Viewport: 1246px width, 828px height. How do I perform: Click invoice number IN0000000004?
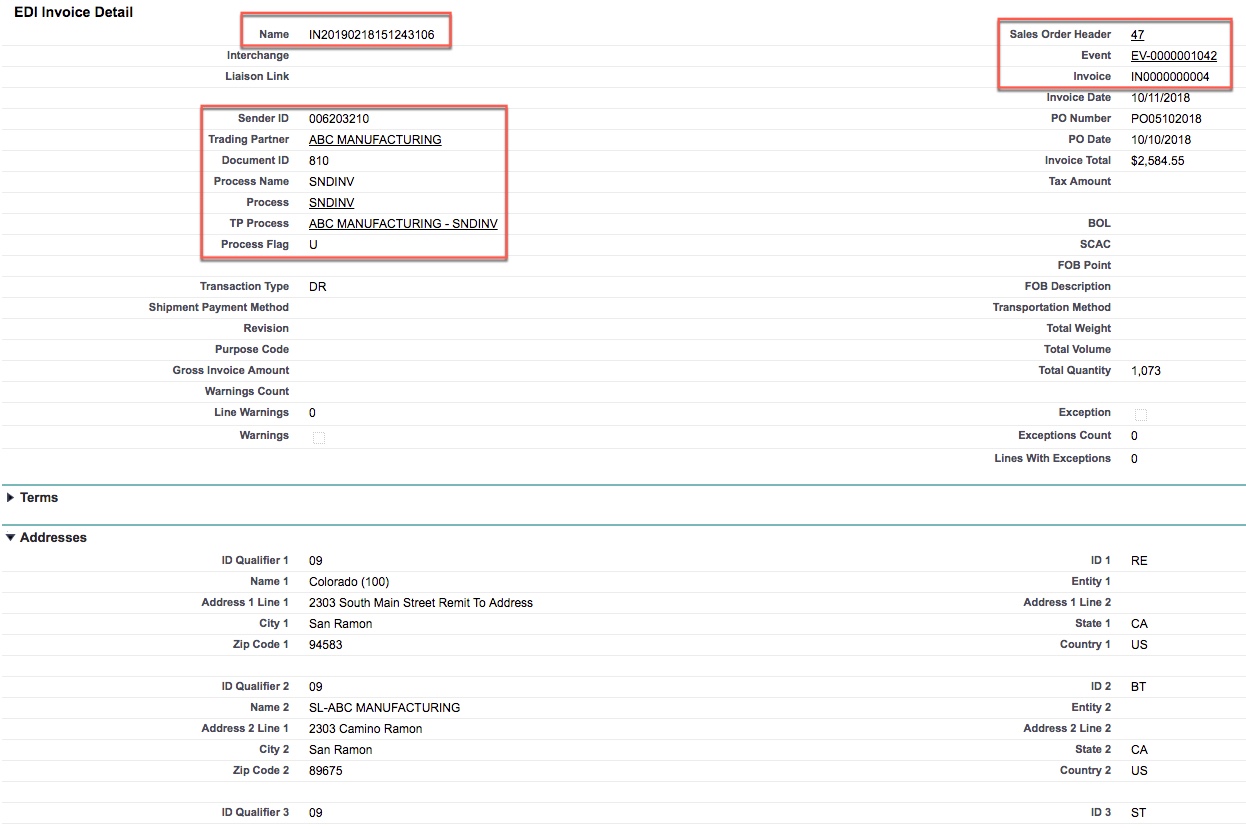(x=1170, y=77)
